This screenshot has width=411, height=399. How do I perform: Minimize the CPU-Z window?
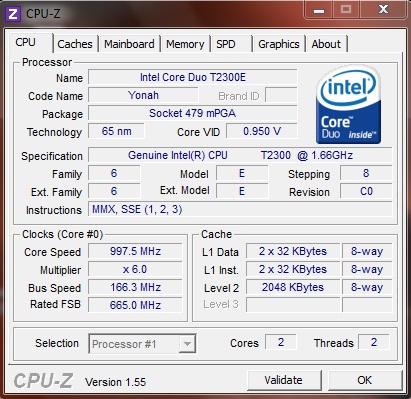click(x=319, y=9)
